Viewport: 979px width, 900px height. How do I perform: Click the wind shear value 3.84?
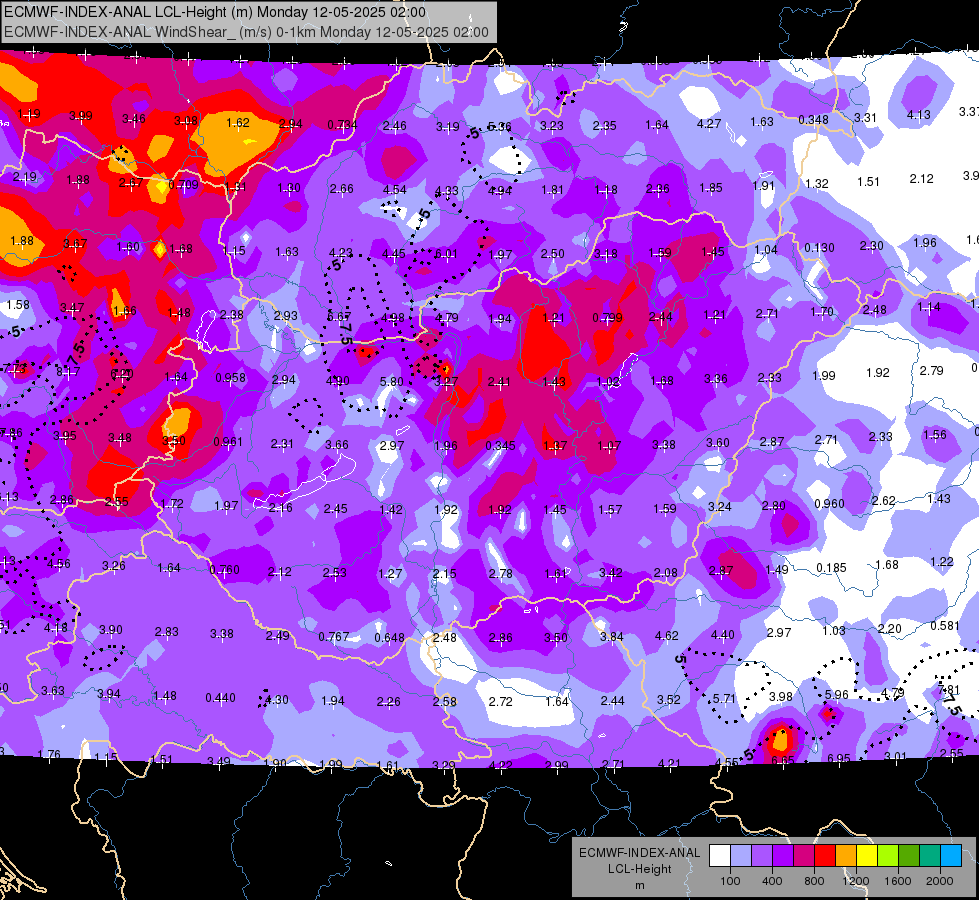pos(611,636)
